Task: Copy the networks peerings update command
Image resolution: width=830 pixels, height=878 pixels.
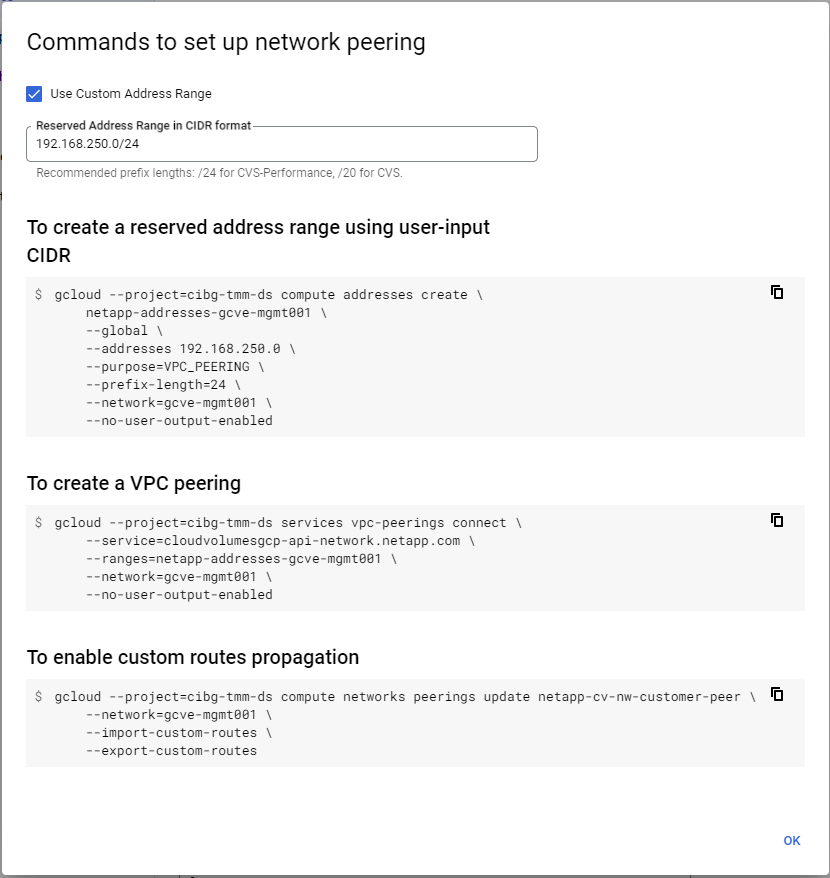Action: [x=777, y=694]
